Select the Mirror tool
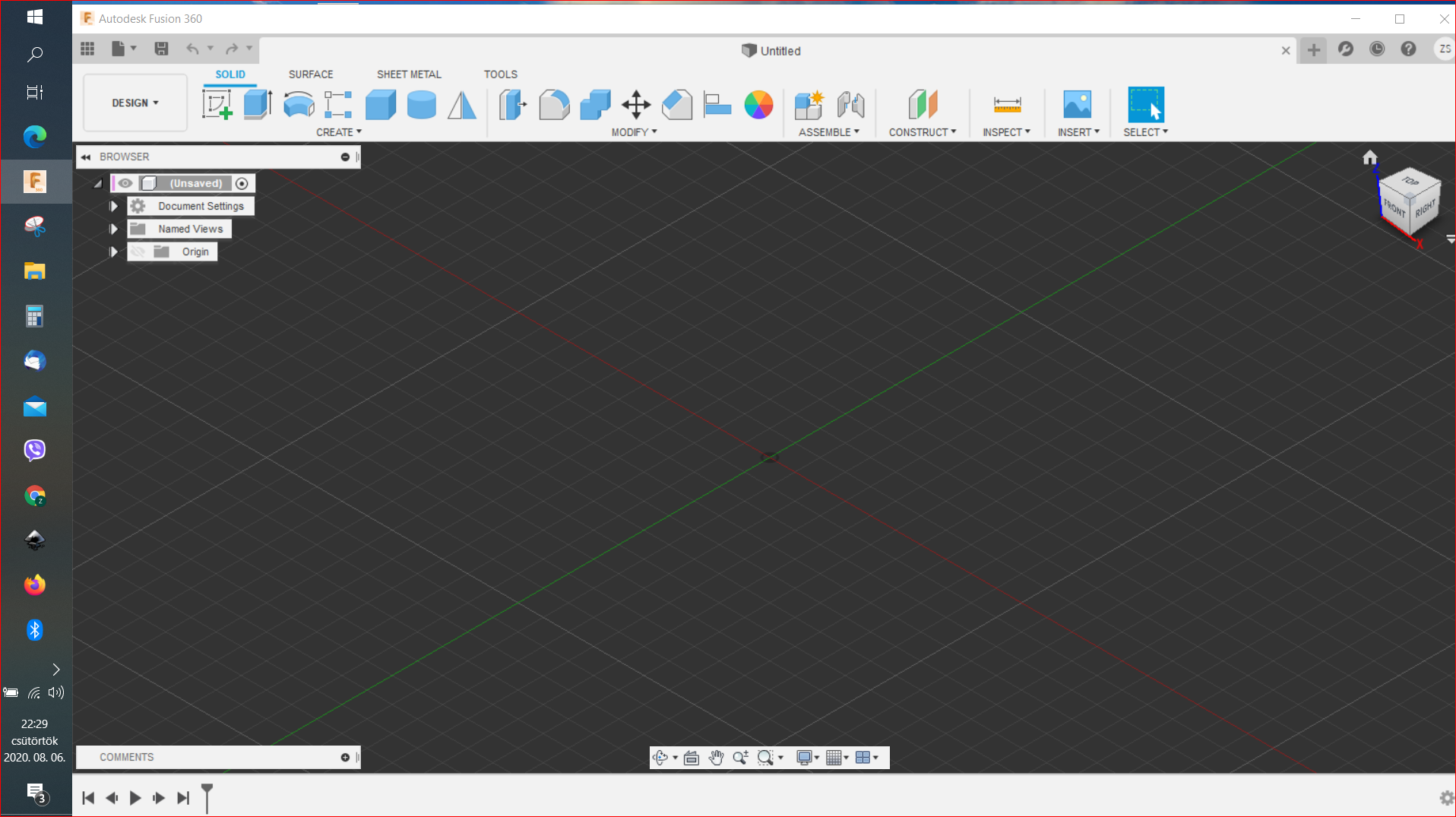Image resolution: width=1456 pixels, height=817 pixels. pyautogui.click(x=462, y=104)
